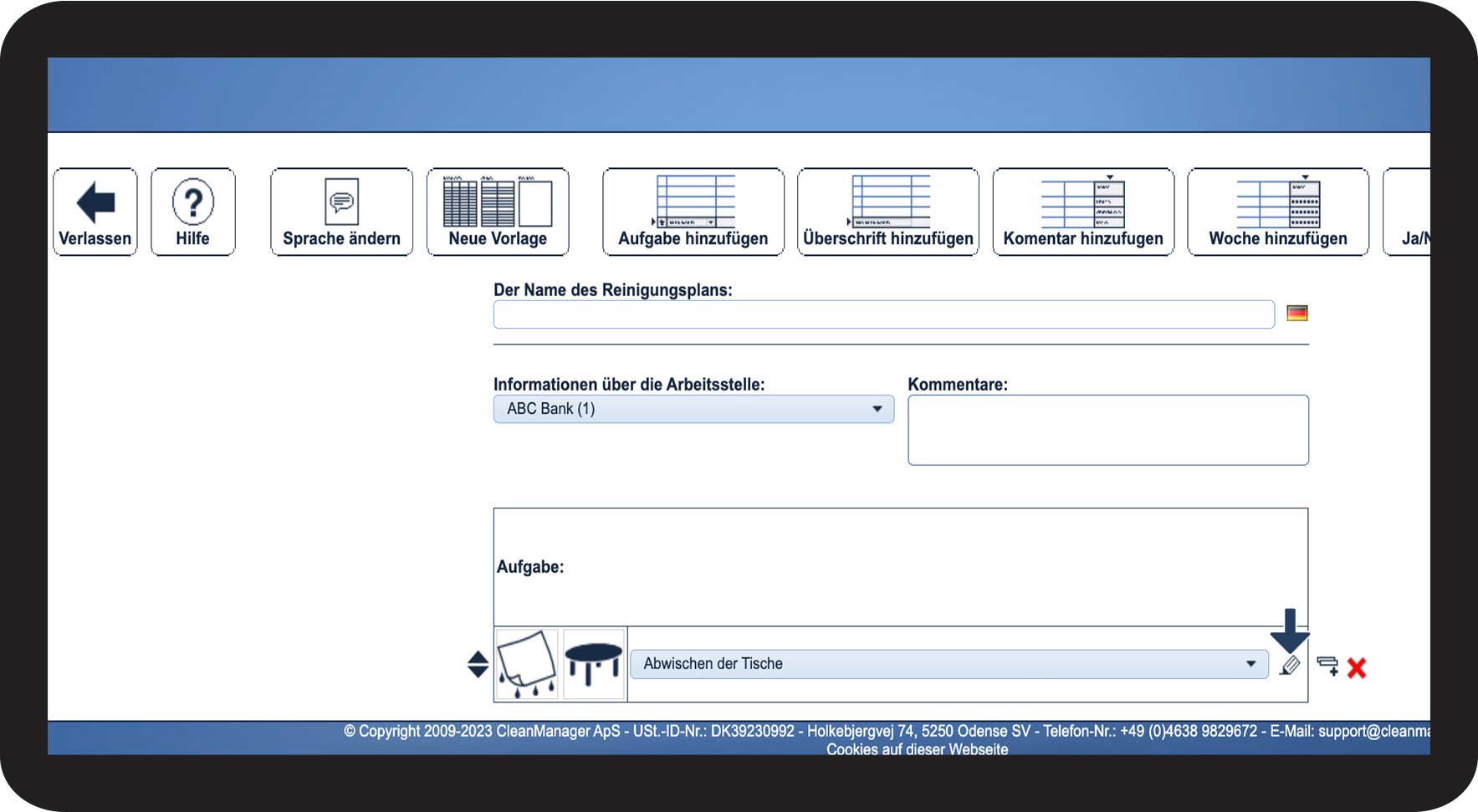Click the table pictogram thumbnail

(594, 664)
